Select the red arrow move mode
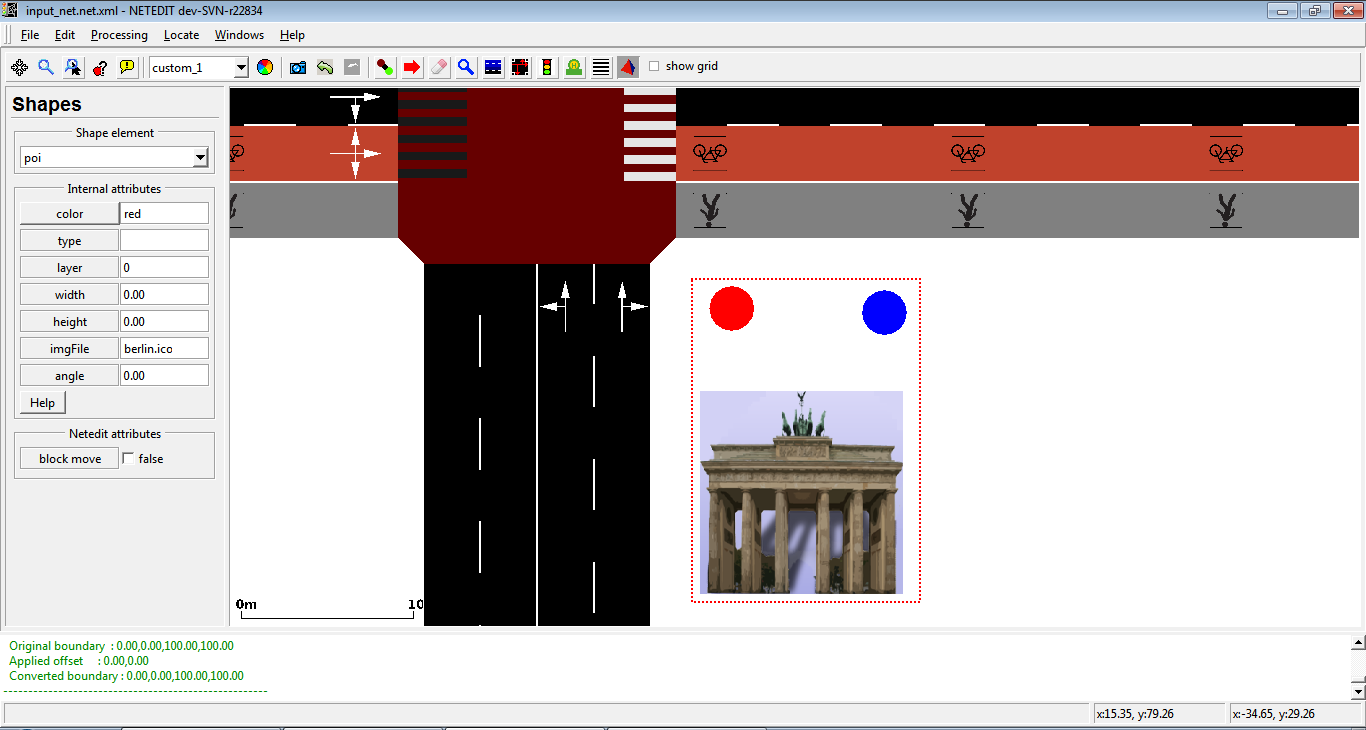 pyautogui.click(x=412, y=67)
